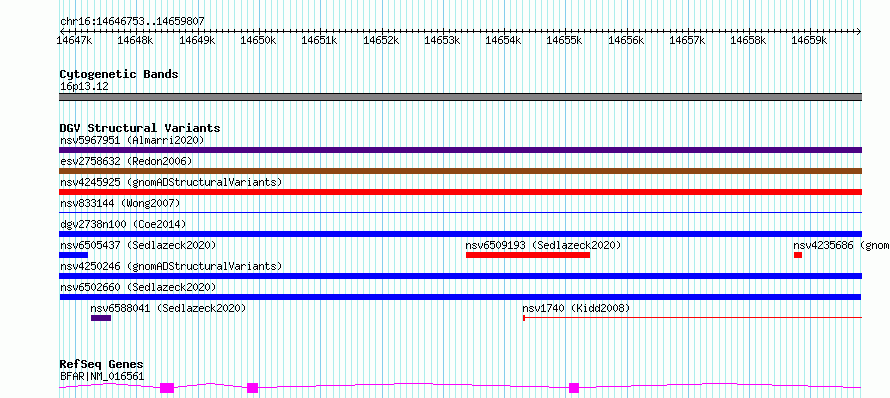Open the nsv833144 (Wong2007) variant label
Image resolution: width=890 pixels, height=398 pixels.
pos(120,203)
